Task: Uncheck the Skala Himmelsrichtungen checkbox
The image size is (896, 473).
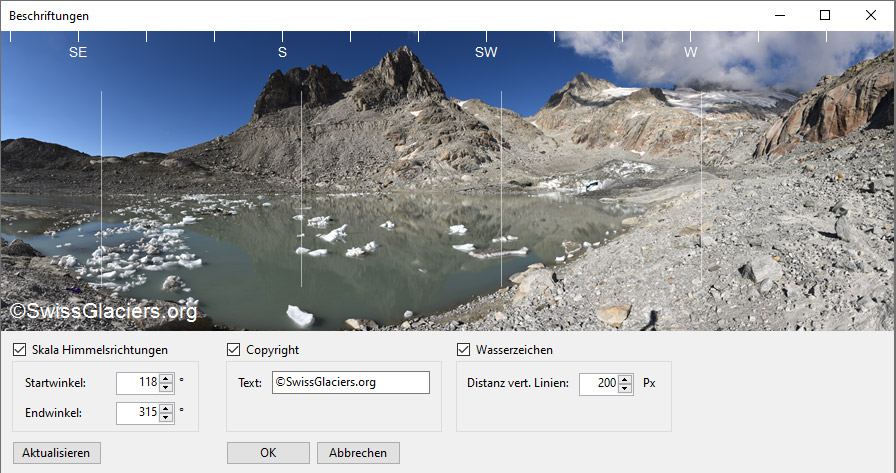Action: click(x=19, y=350)
